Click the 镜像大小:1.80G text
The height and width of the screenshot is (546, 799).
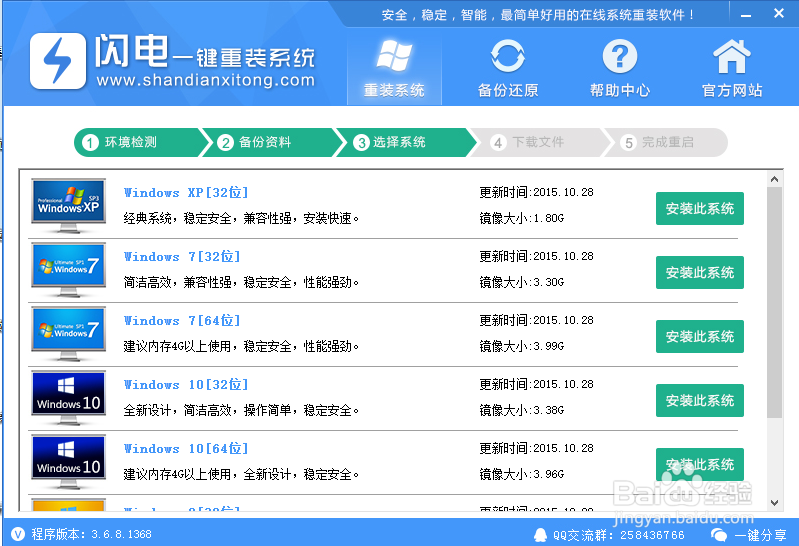coord(522,218)
